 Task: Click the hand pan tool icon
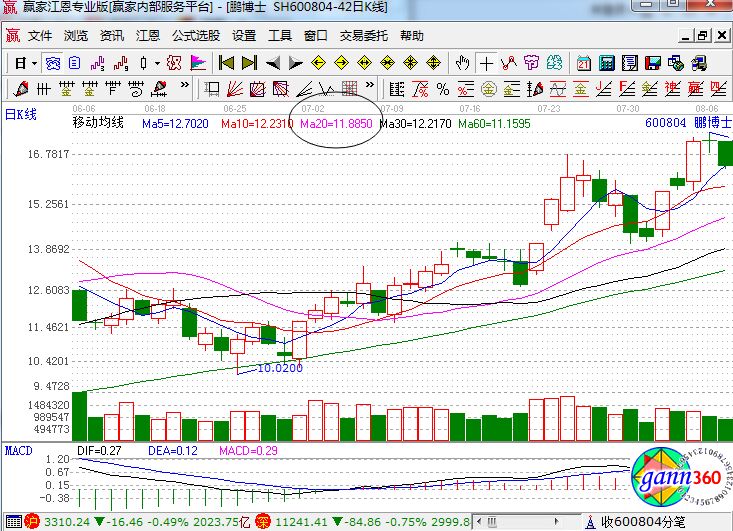point(463,62)
